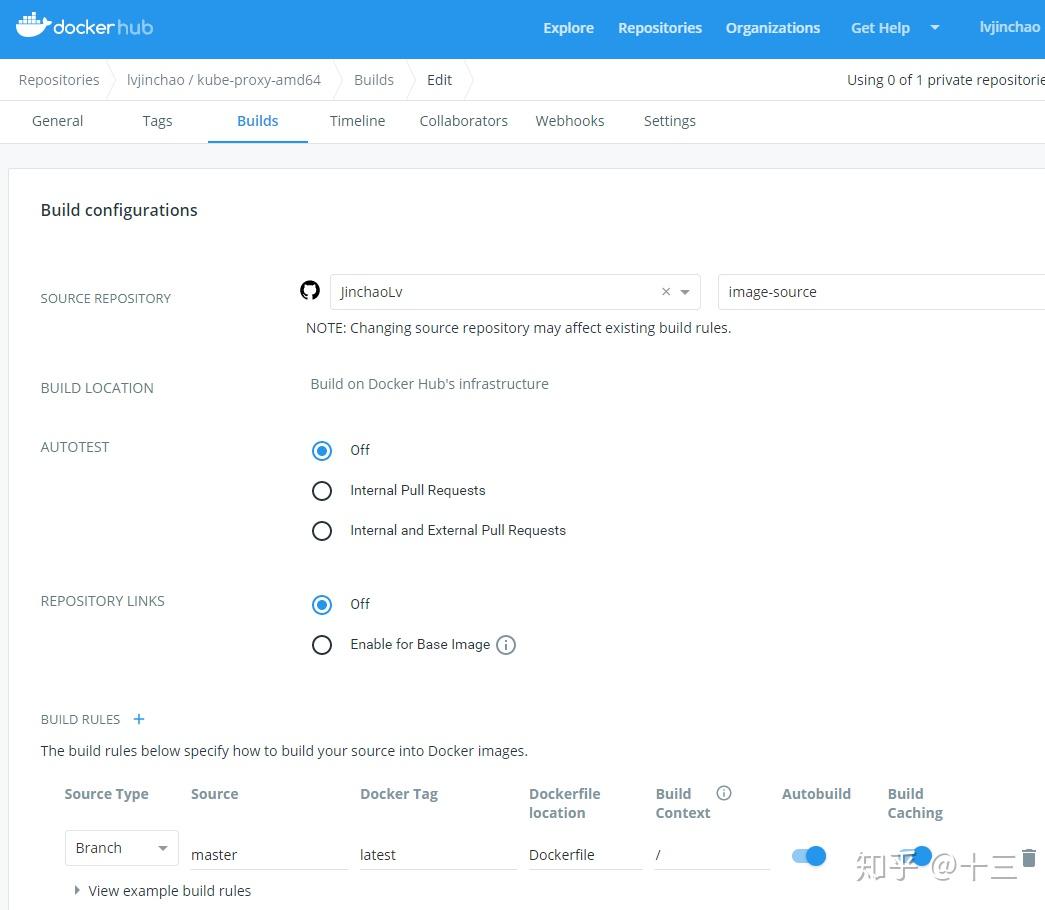Screen dimensions: 1045x910
Task: Click the image-source repository input field
Action: click(880, 291)
